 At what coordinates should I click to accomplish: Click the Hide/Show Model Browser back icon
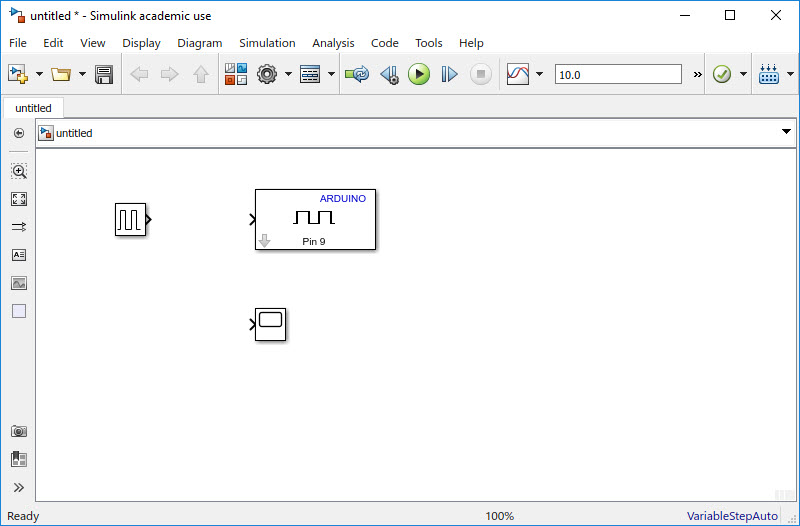coord(19,133)
